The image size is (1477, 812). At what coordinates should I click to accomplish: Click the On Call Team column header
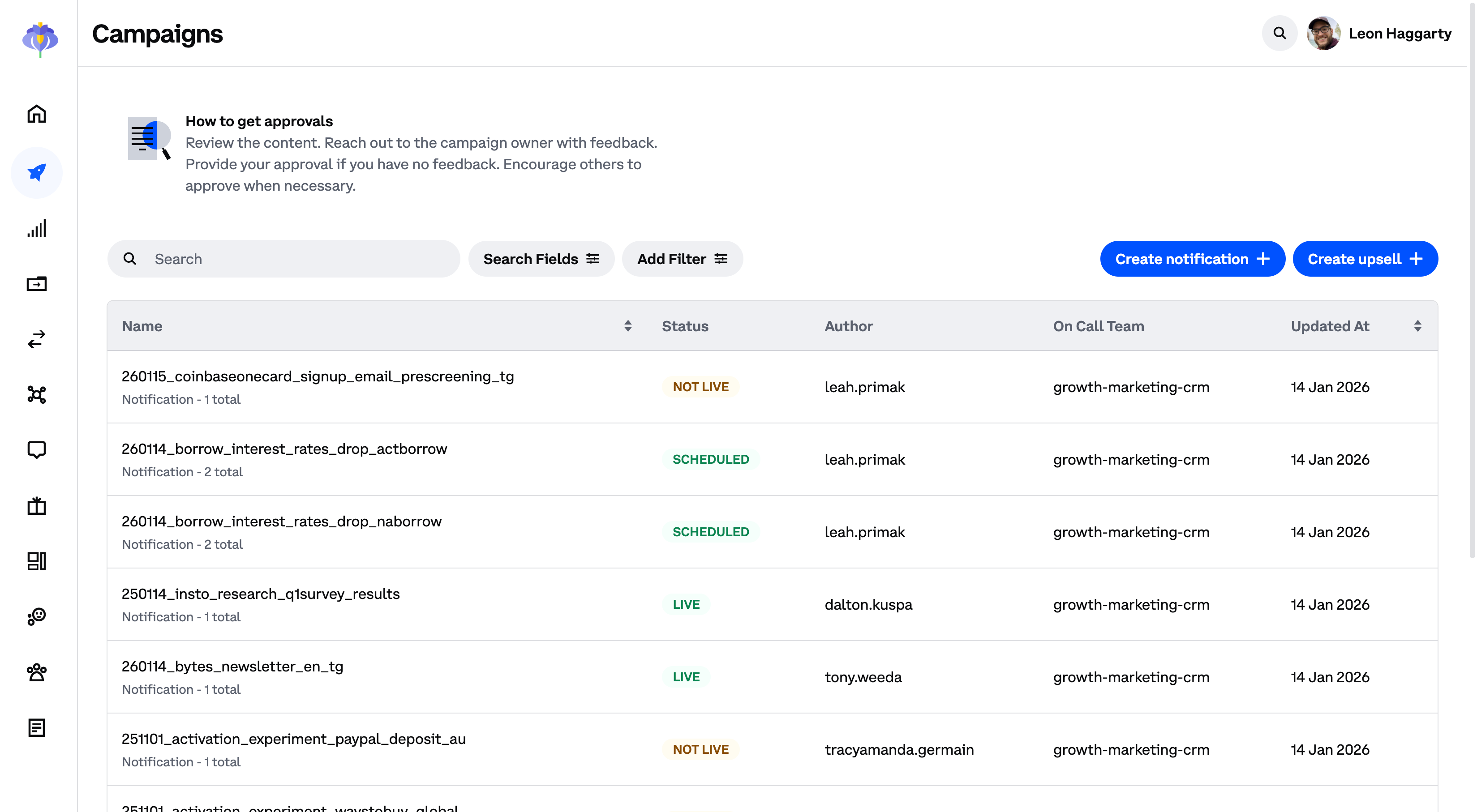pos(1099,326)
